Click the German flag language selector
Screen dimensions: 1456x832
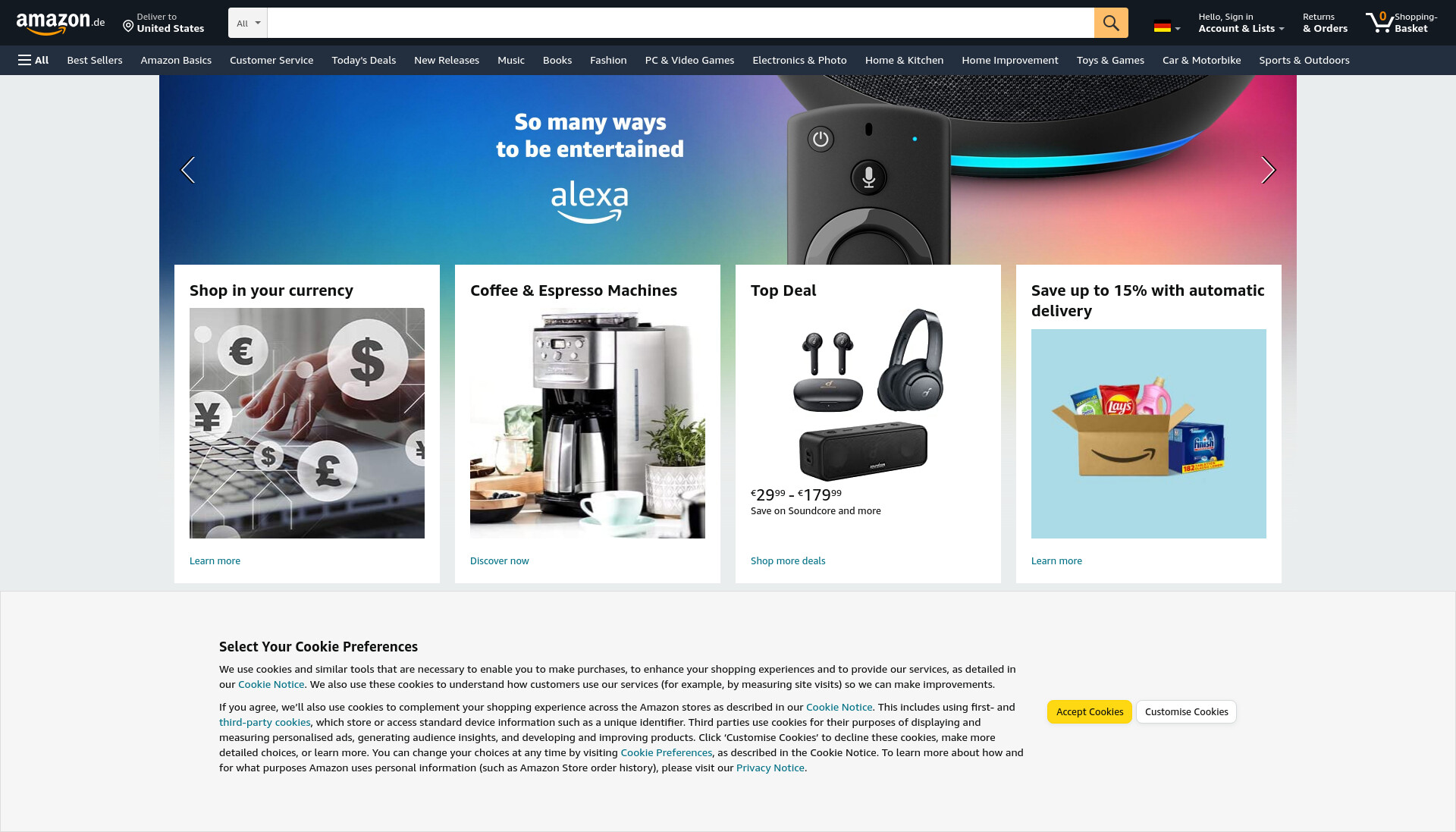pos(1167,27)
